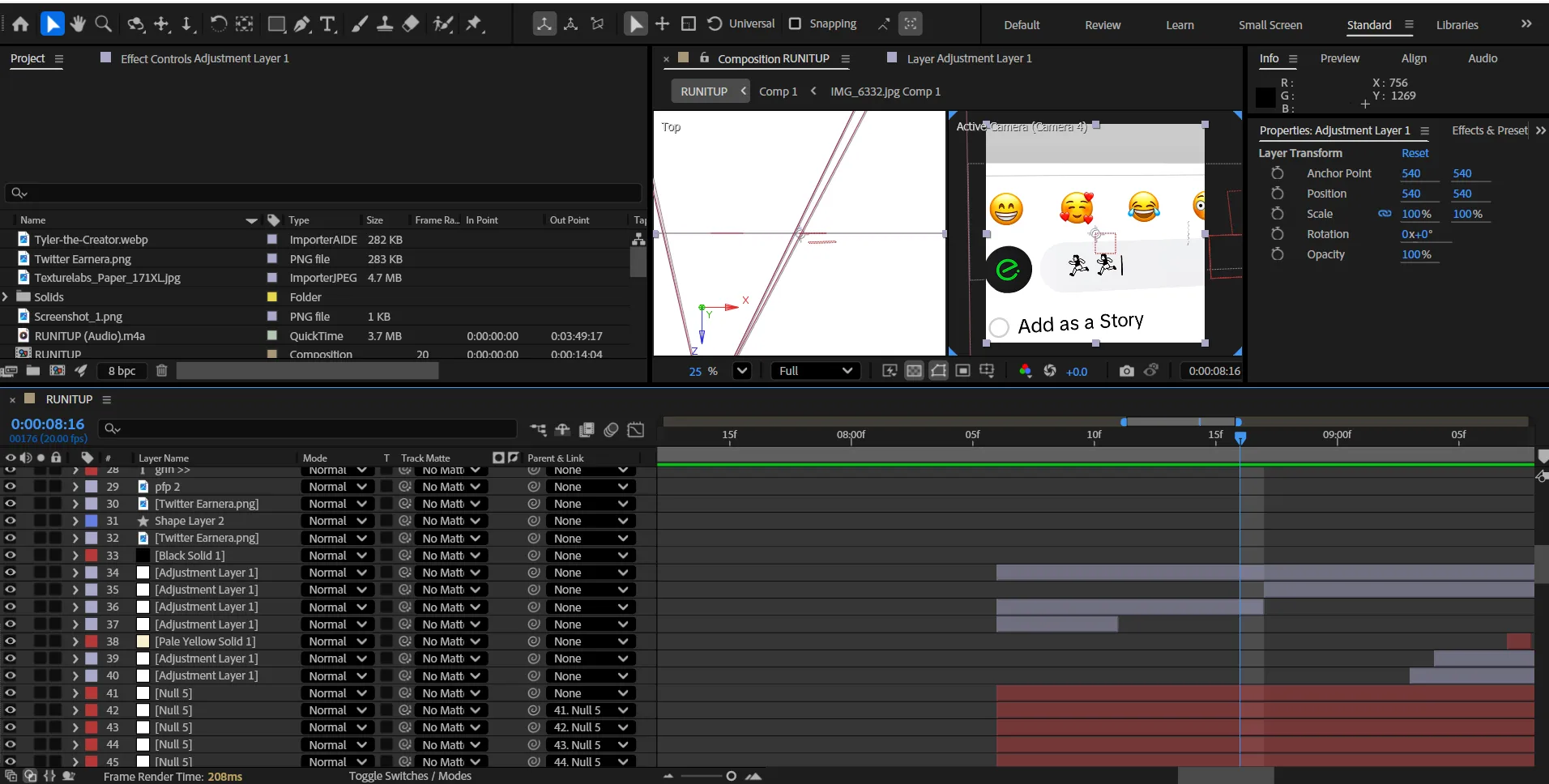
Task: Pick the Rectangle shape tool
Action: coord(276,24)
